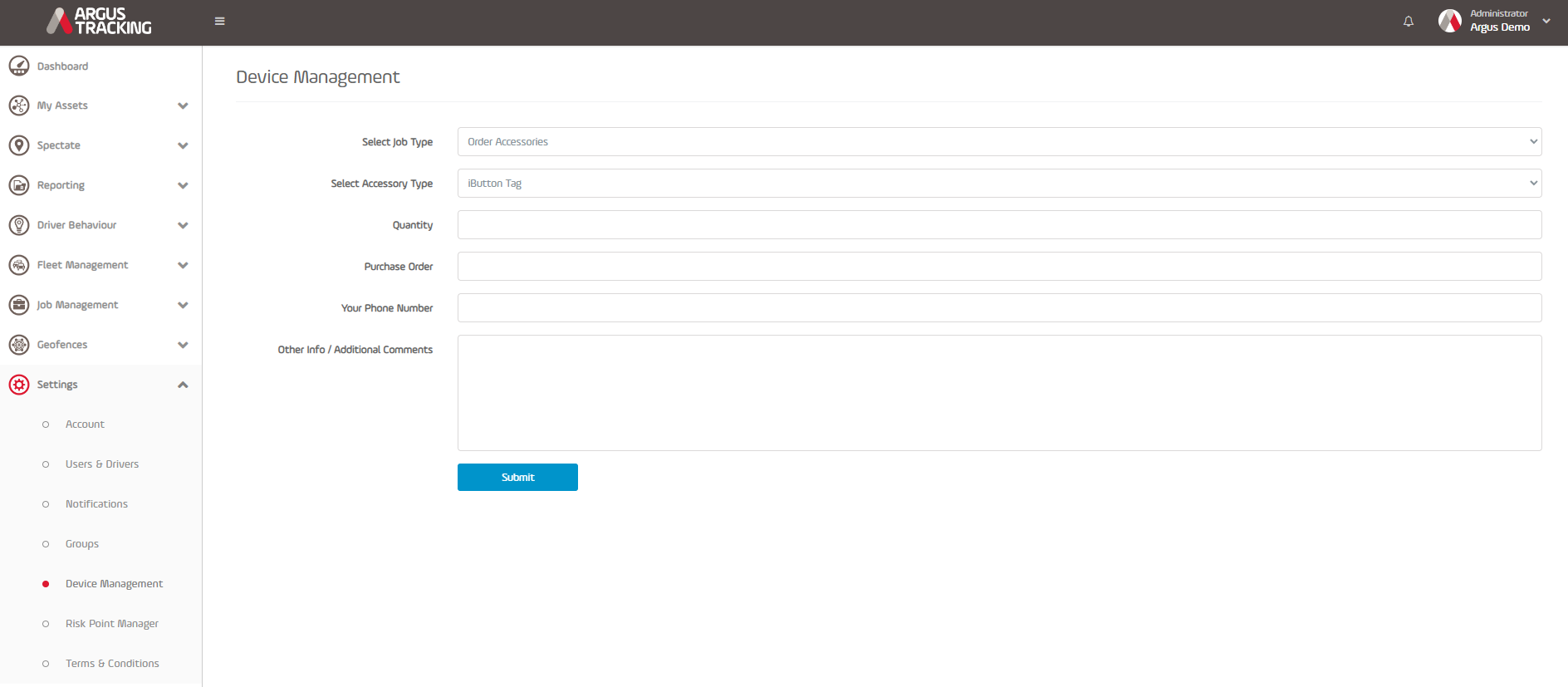This screenshot has height=687, width=1568.
Task: Expand the Reporting chevron
Action: pyautogui.click(x=183, y=185)
